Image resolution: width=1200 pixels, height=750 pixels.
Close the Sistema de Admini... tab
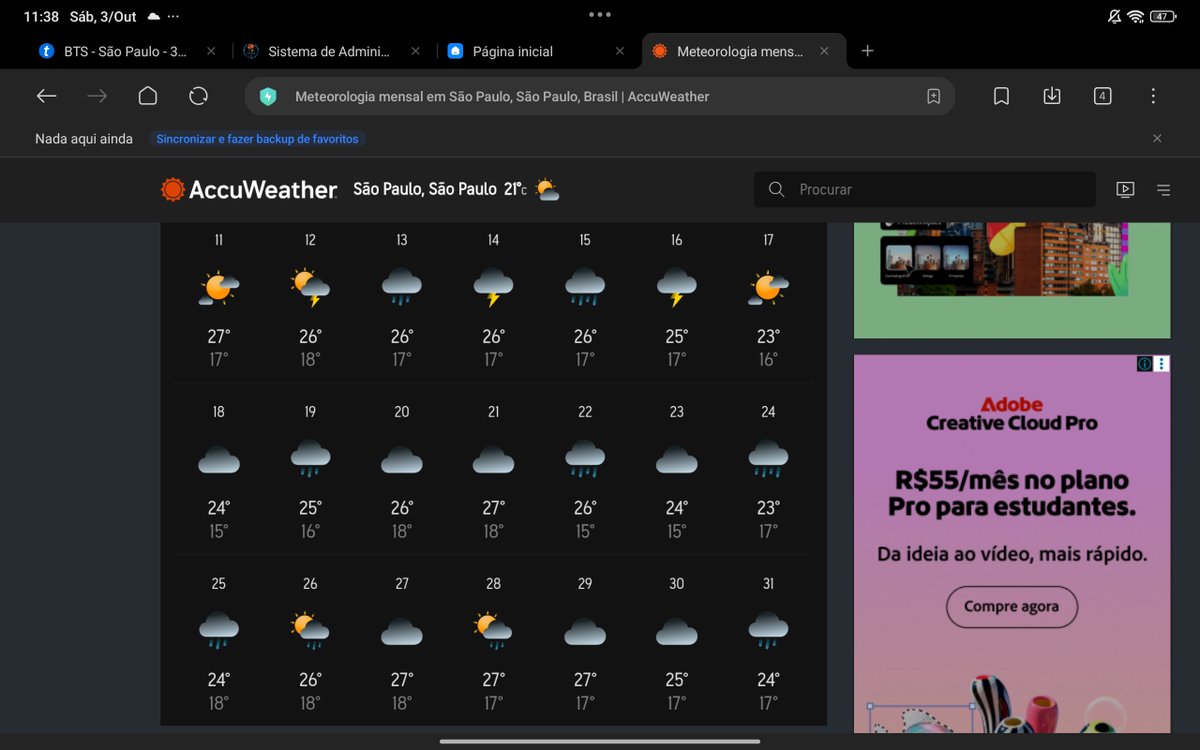click(x=415, y=51)
